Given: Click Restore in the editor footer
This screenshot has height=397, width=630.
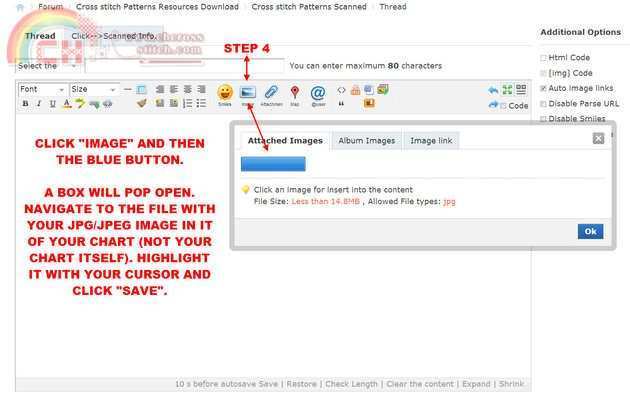Looking at the screenshot, I should tap(301, 384).
